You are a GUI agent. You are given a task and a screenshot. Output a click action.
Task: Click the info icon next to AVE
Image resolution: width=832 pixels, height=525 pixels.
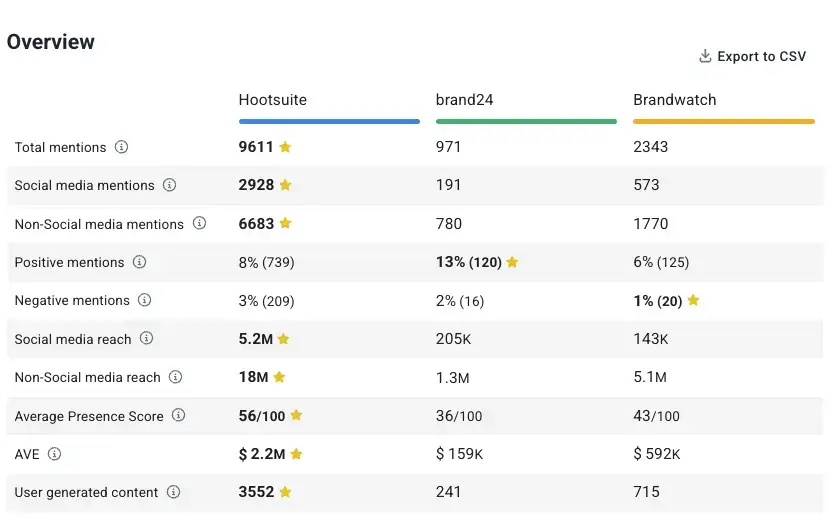coord(54,454)
